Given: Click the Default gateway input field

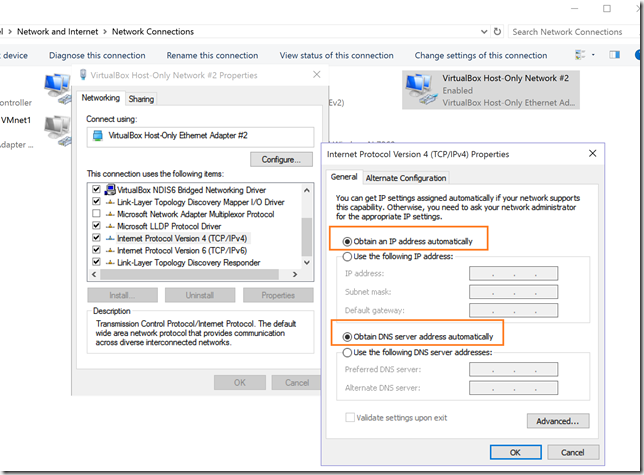Looking at the screenshot, I should pos(513,310).
